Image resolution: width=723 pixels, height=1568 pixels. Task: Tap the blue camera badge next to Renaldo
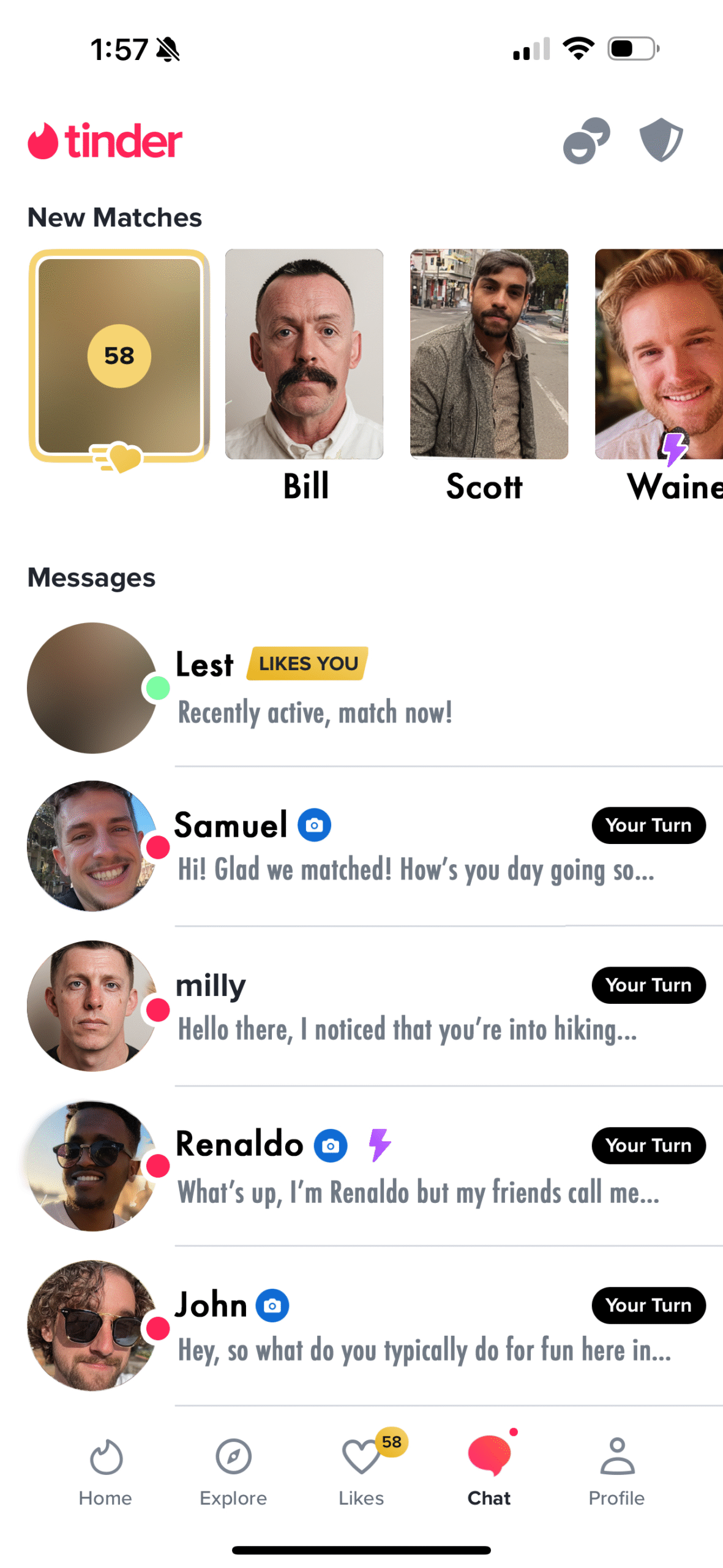331,1145
